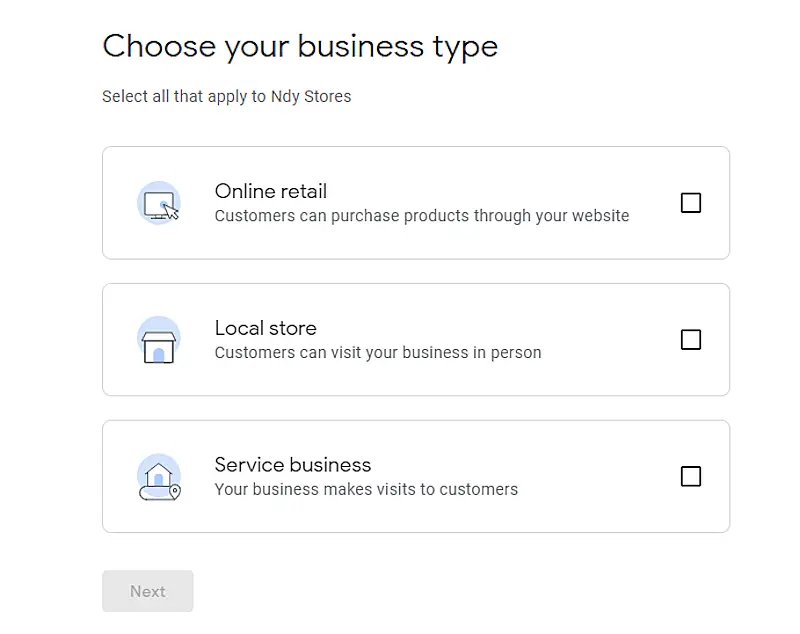Click the screen in the Online retail illustration
Screen dimensions: 800x634
pos(158,200)
